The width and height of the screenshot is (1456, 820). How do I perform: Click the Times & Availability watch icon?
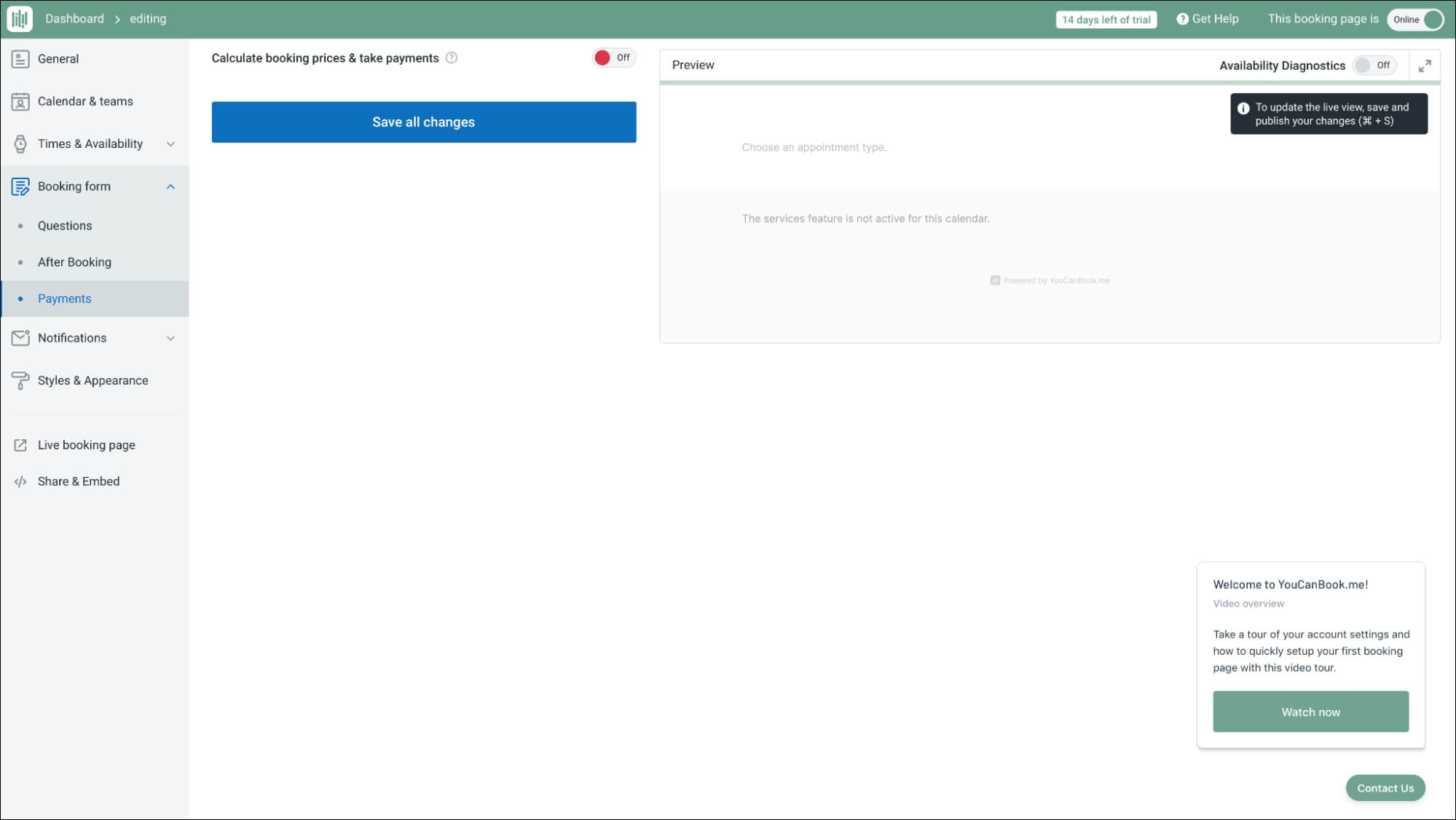[x=20, y=144]
